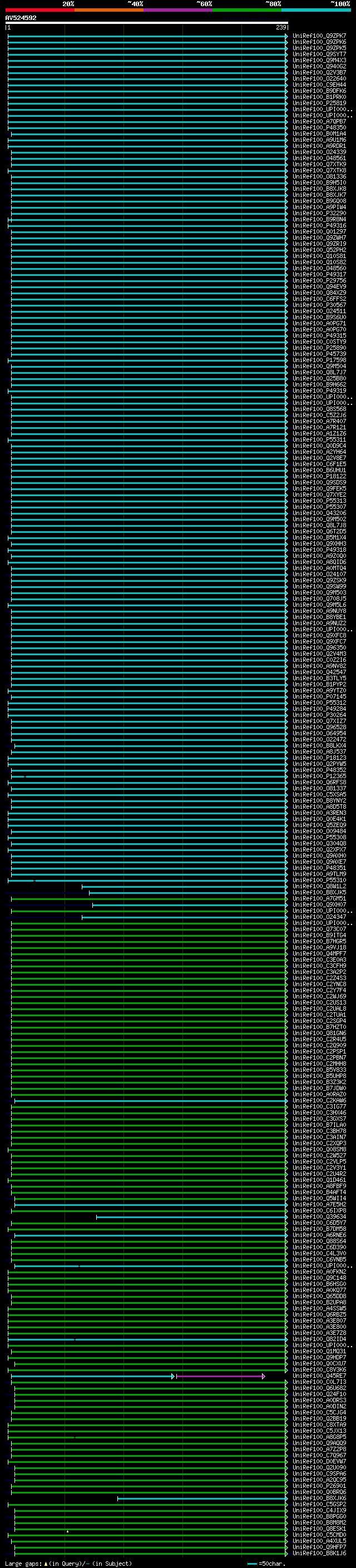Click the short cyan bar for Q8W1L2
The height and width of the screenshot is (1568, 356).
point(184,887)
